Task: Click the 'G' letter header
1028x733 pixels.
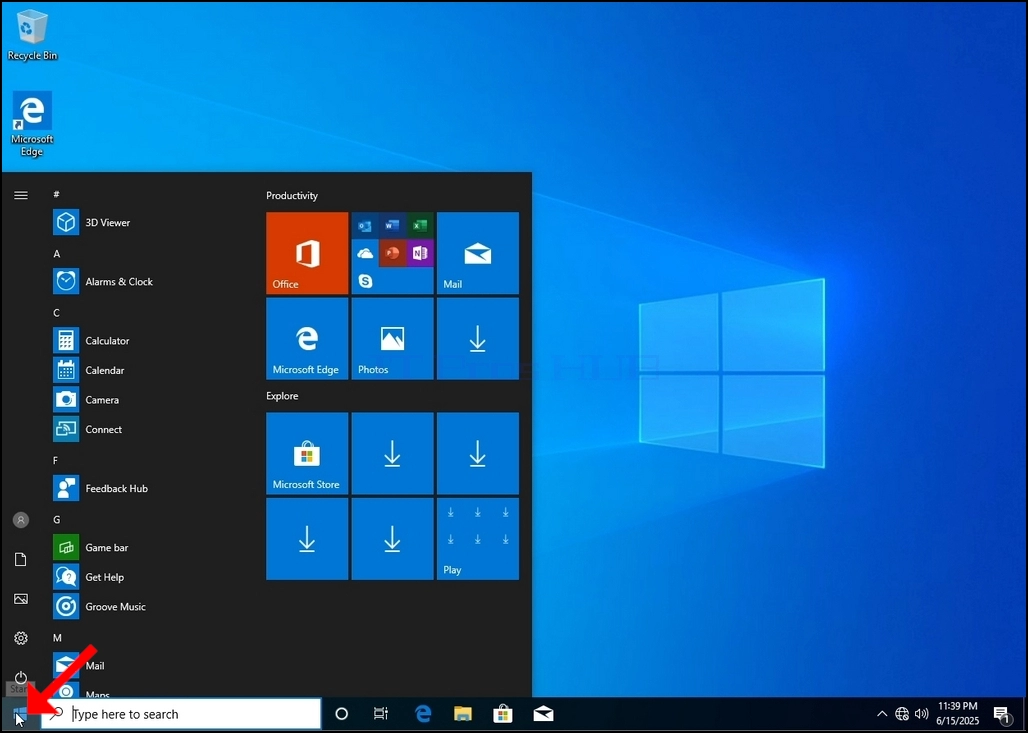Action: 56,519
